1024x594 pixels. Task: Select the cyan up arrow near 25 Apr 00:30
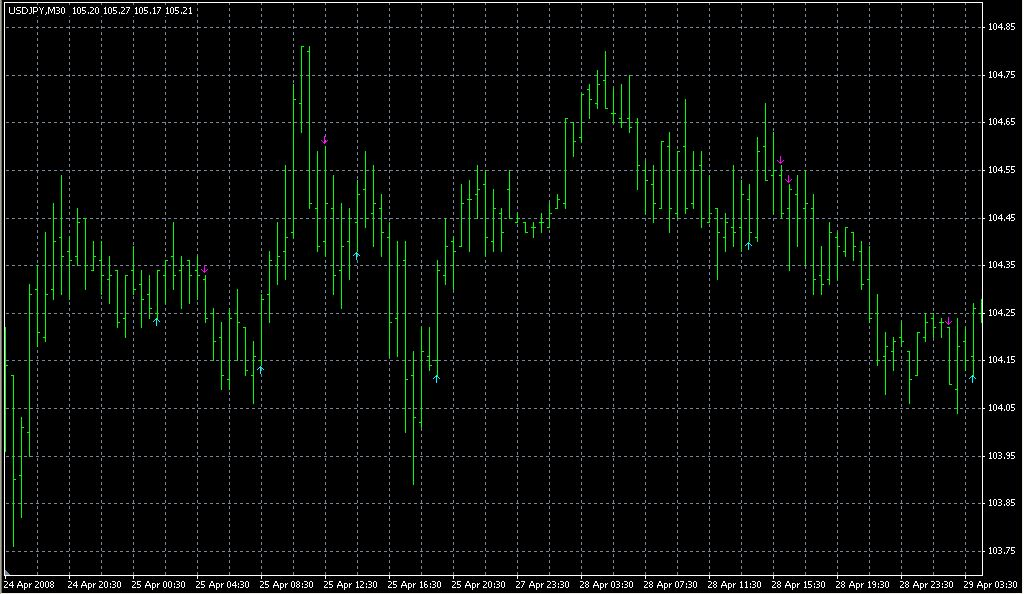tap(157, 321)
